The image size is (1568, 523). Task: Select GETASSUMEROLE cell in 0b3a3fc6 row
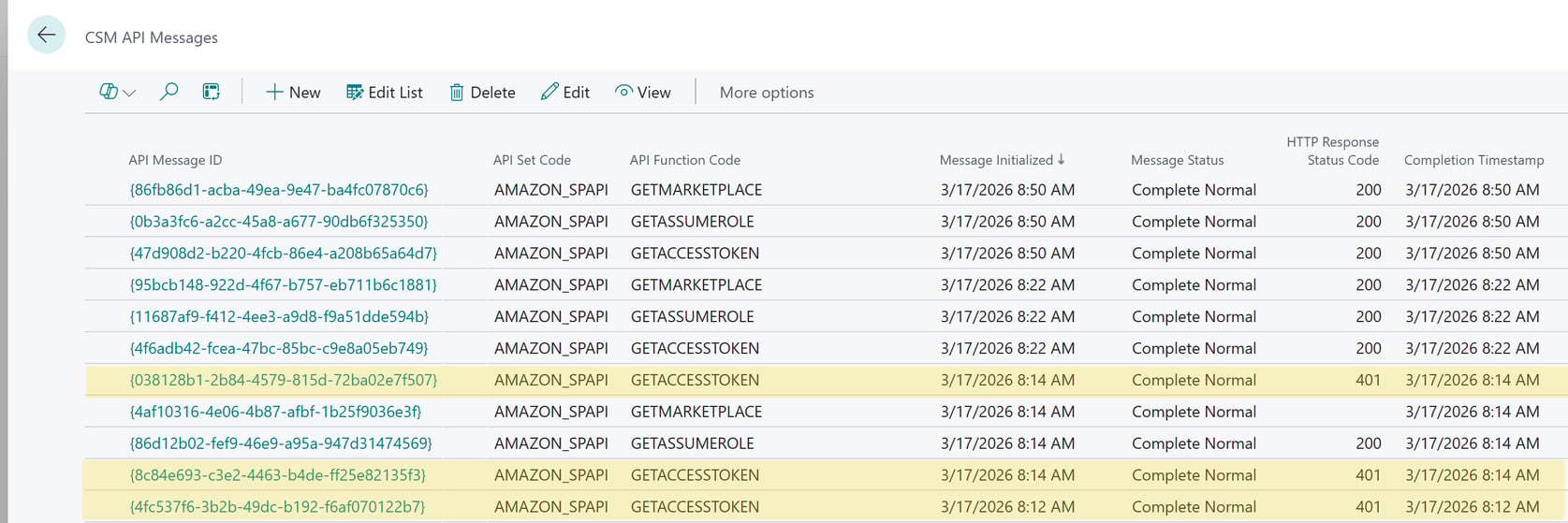tap(693, 222)
